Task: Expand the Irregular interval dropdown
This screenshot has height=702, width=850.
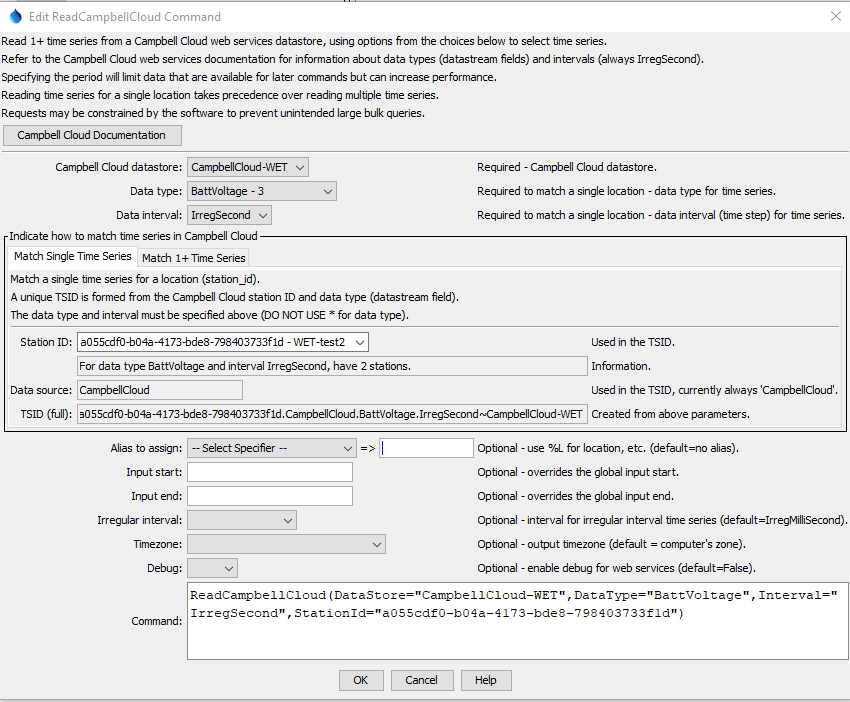Action: pos(241,520)
